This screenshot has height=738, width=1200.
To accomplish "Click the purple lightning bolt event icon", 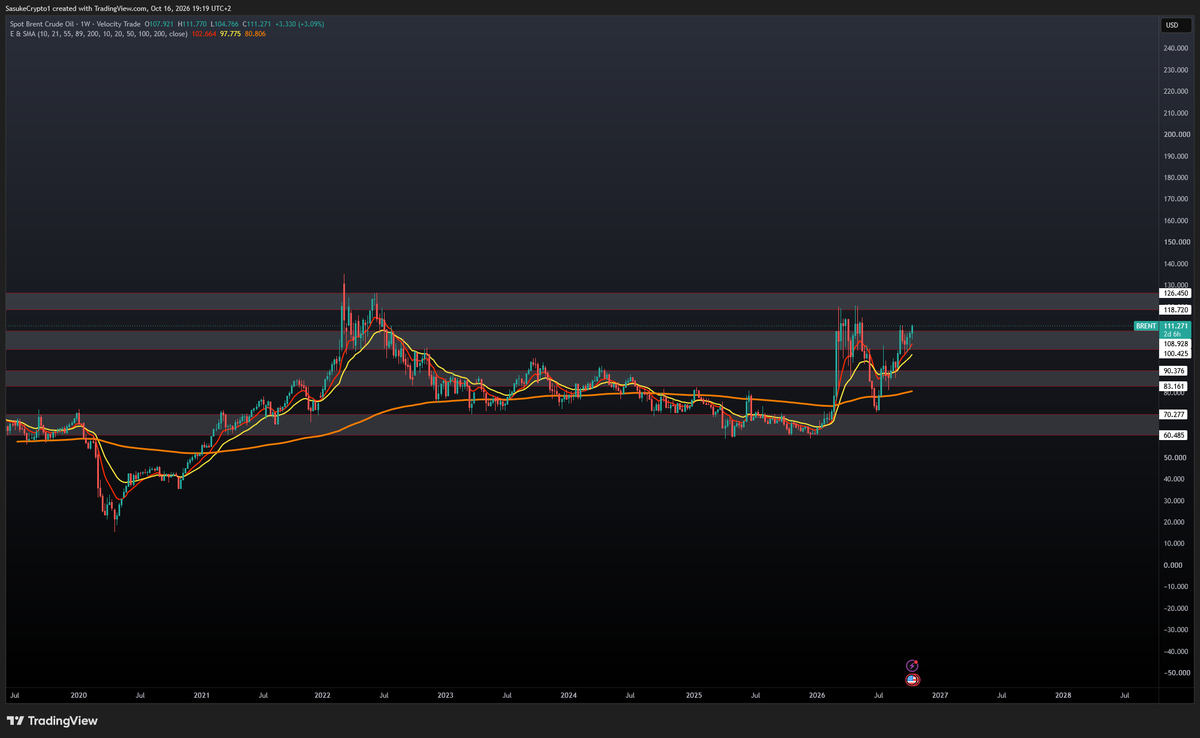I will tap(912, 665).
